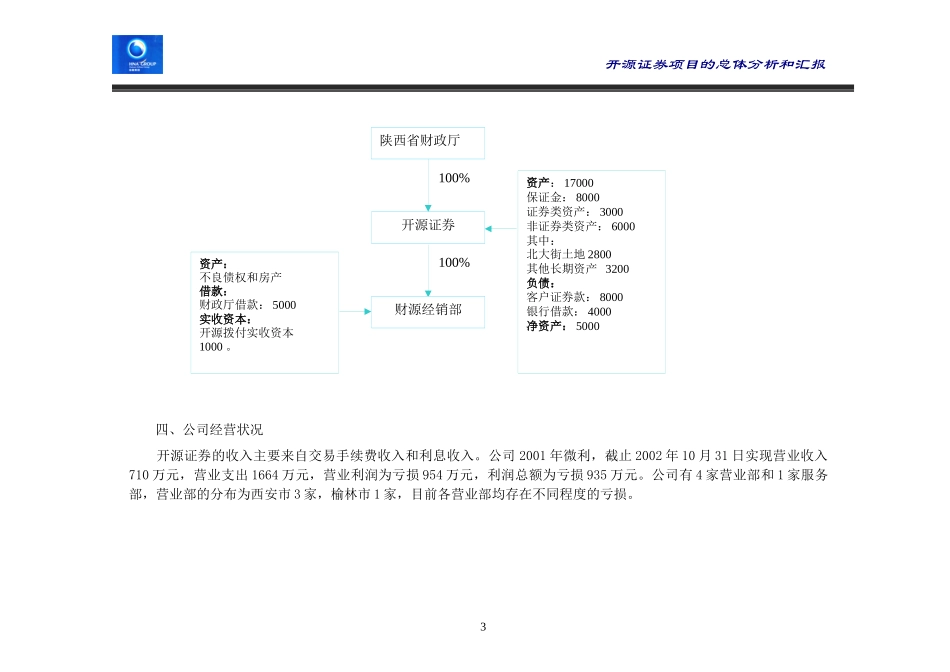
Task: Click paragraph line starting 710 万元
Action: click(479, 475)
